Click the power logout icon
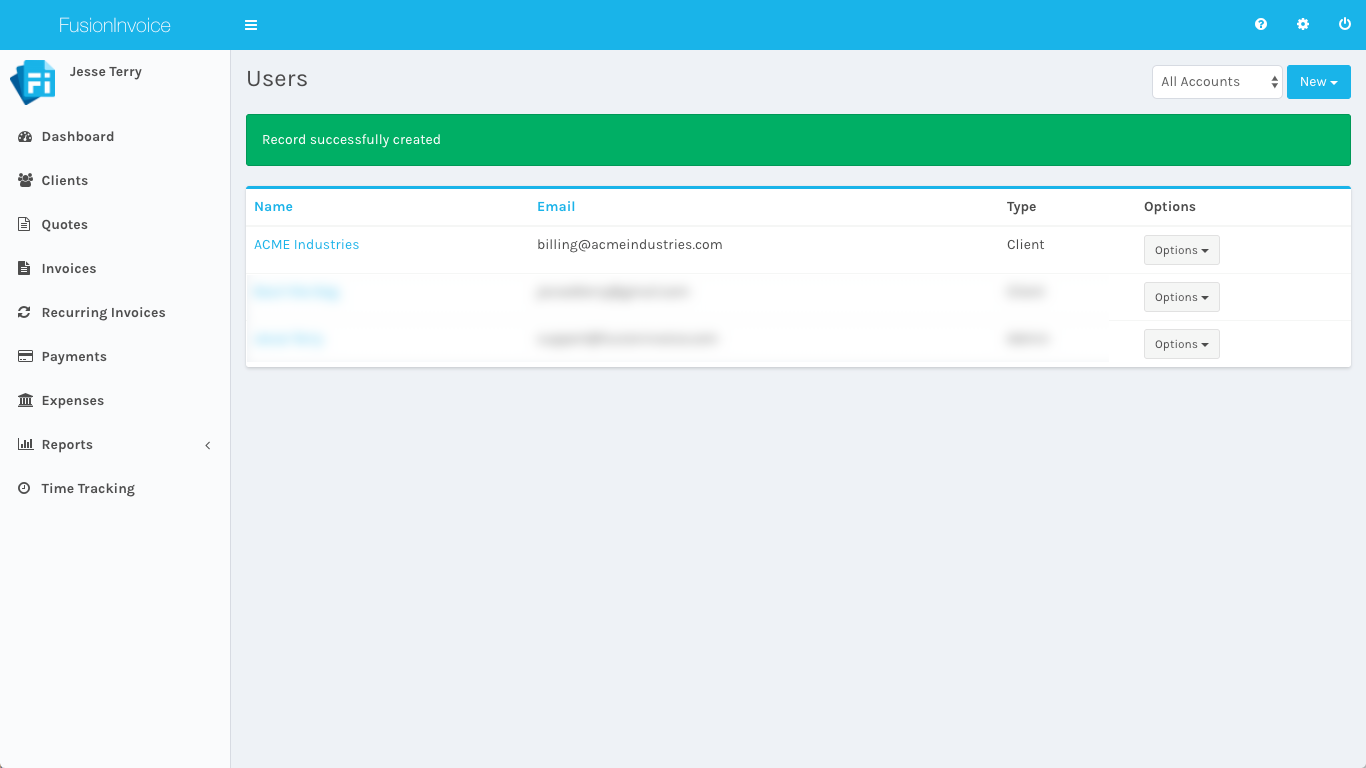 1345,25
